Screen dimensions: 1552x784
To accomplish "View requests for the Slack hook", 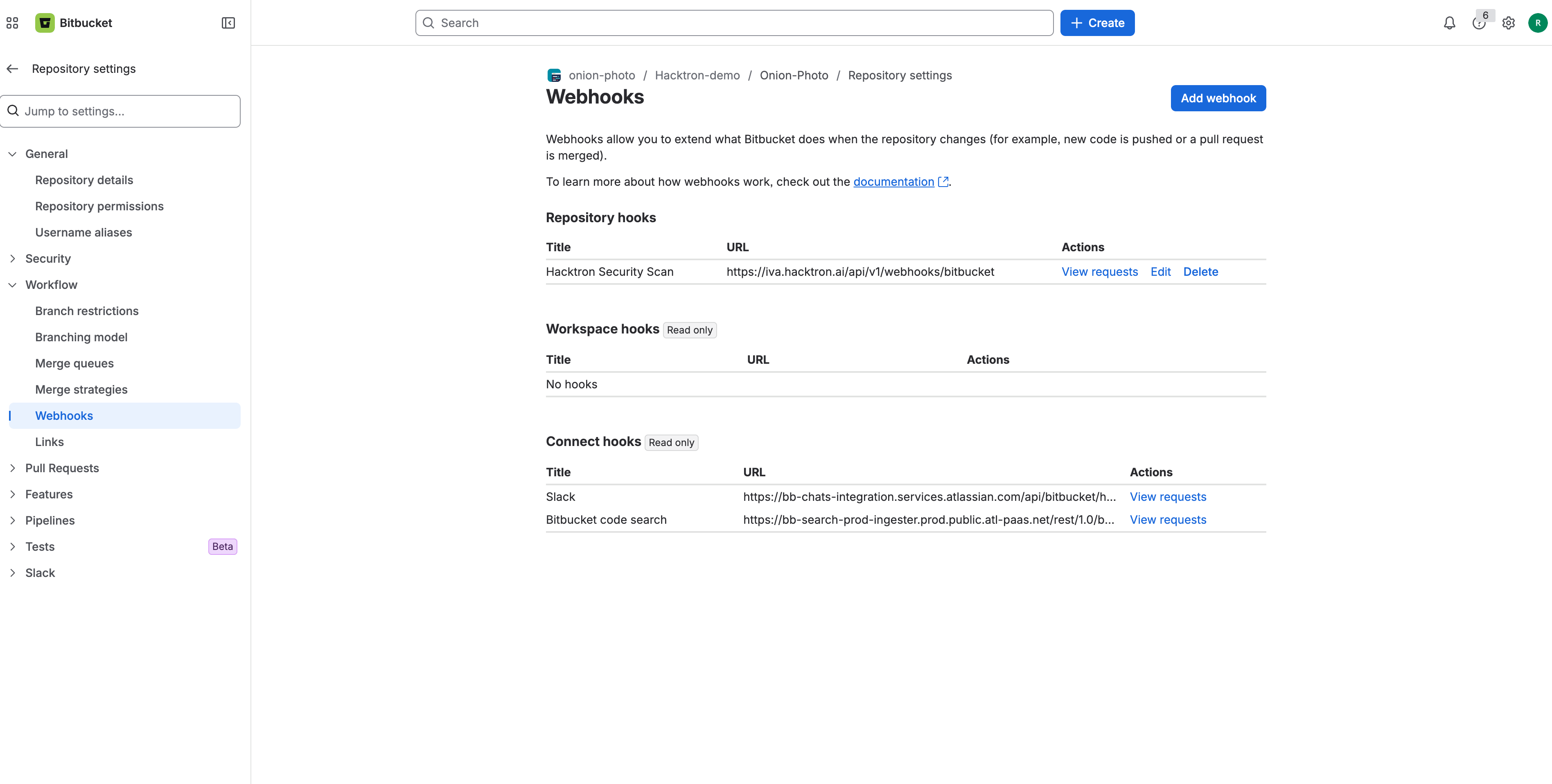I will 1168,497.
